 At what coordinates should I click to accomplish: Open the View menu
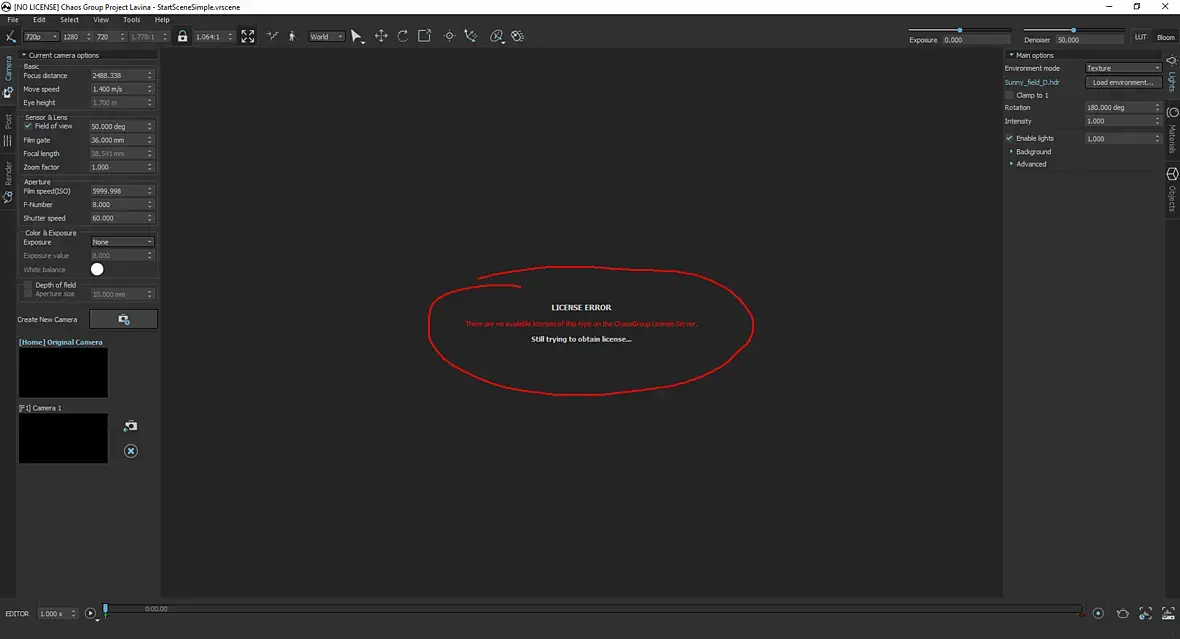pyautogui.click(x=101, y=20)
